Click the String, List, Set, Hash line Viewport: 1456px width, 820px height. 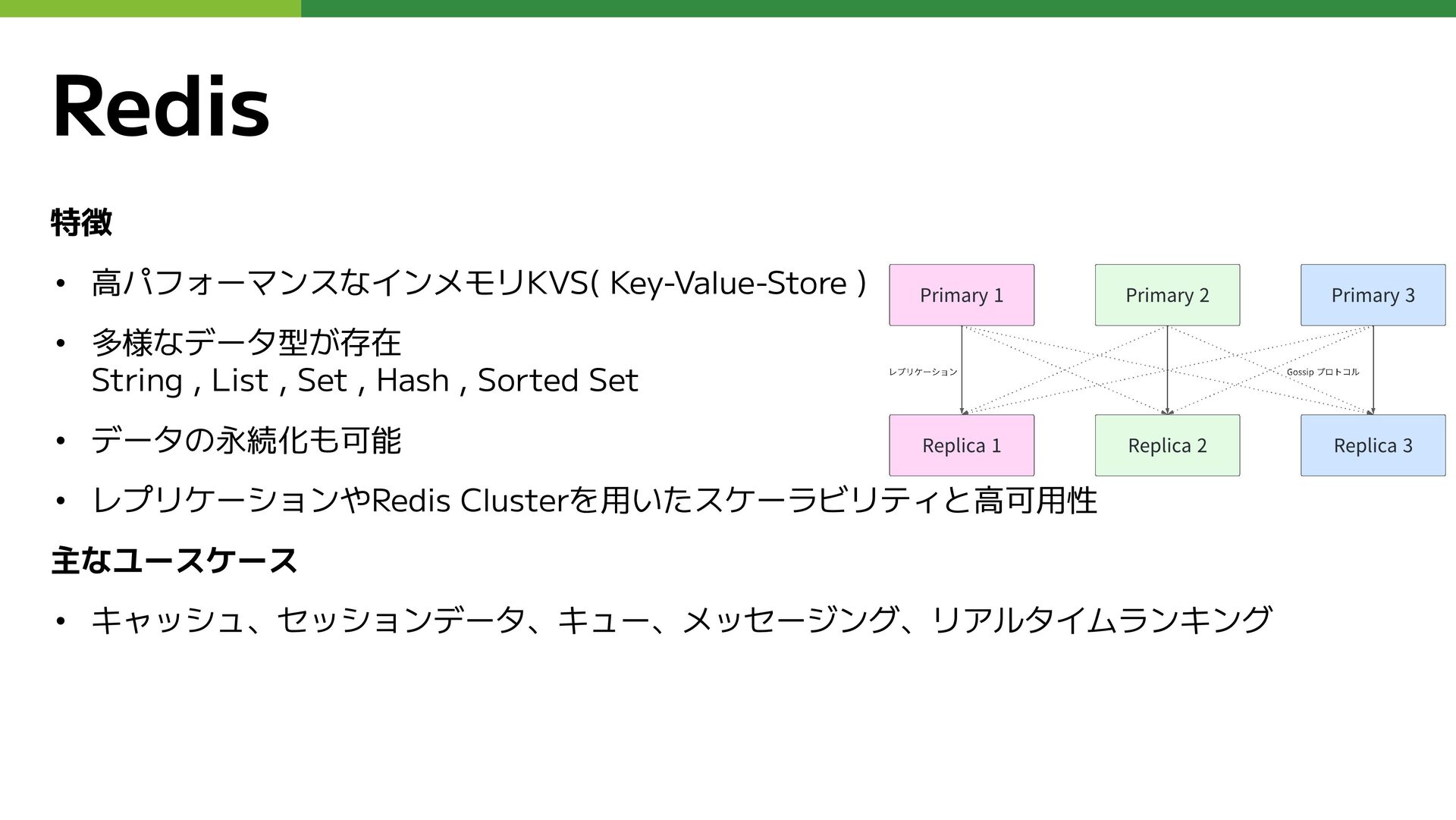click(x=364, y=380)
